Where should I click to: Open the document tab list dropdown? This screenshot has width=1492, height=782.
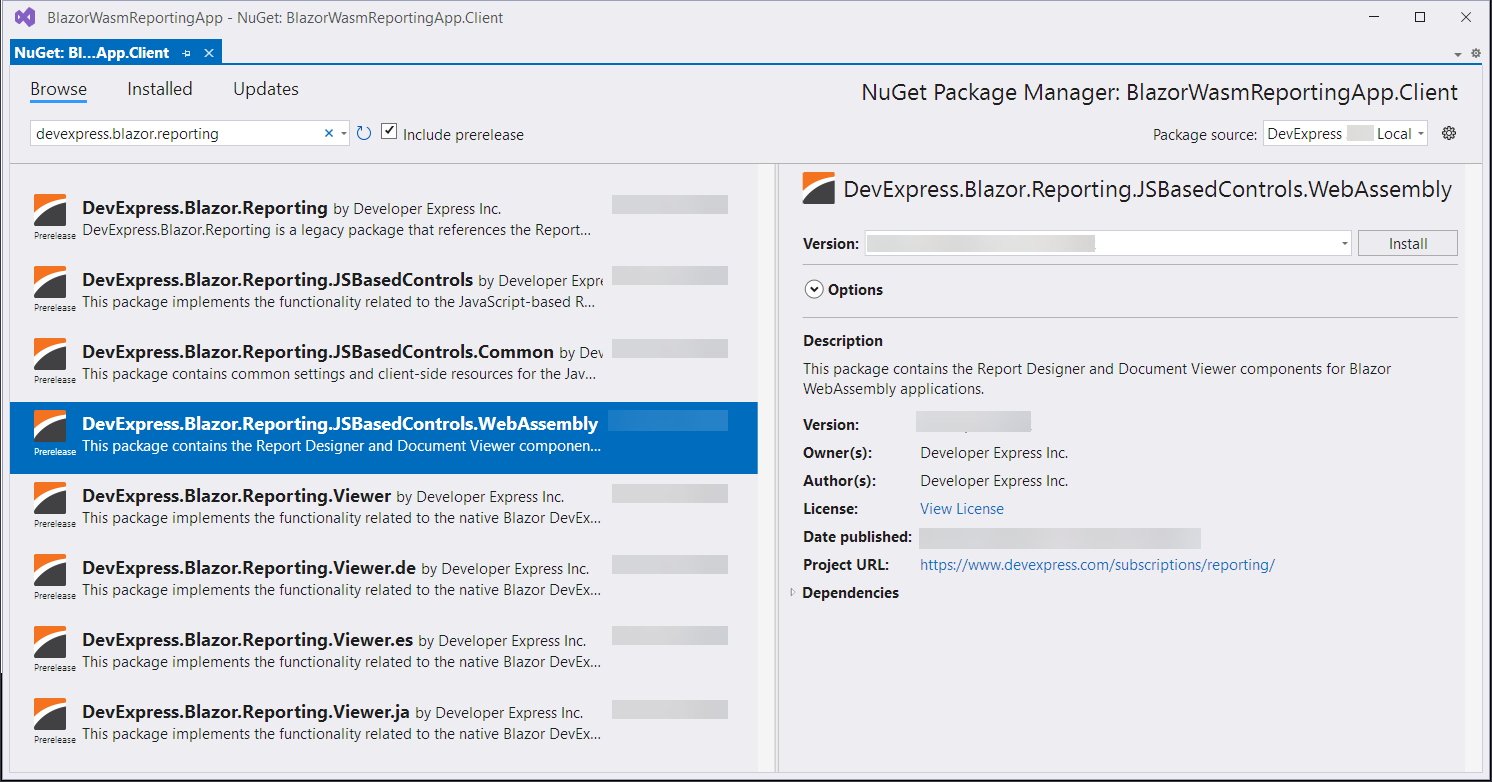pyautogui.click(x=1458, y=54)
